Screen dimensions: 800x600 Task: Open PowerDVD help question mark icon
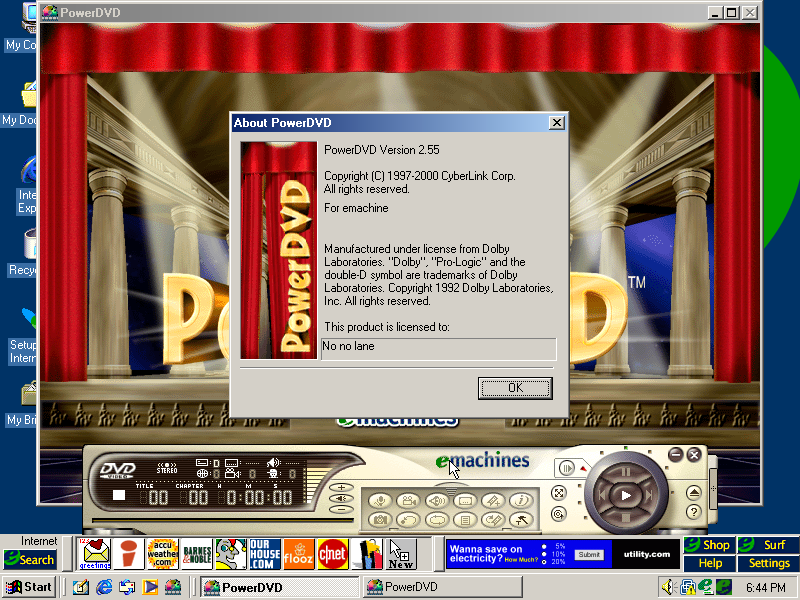pos(693,512)
